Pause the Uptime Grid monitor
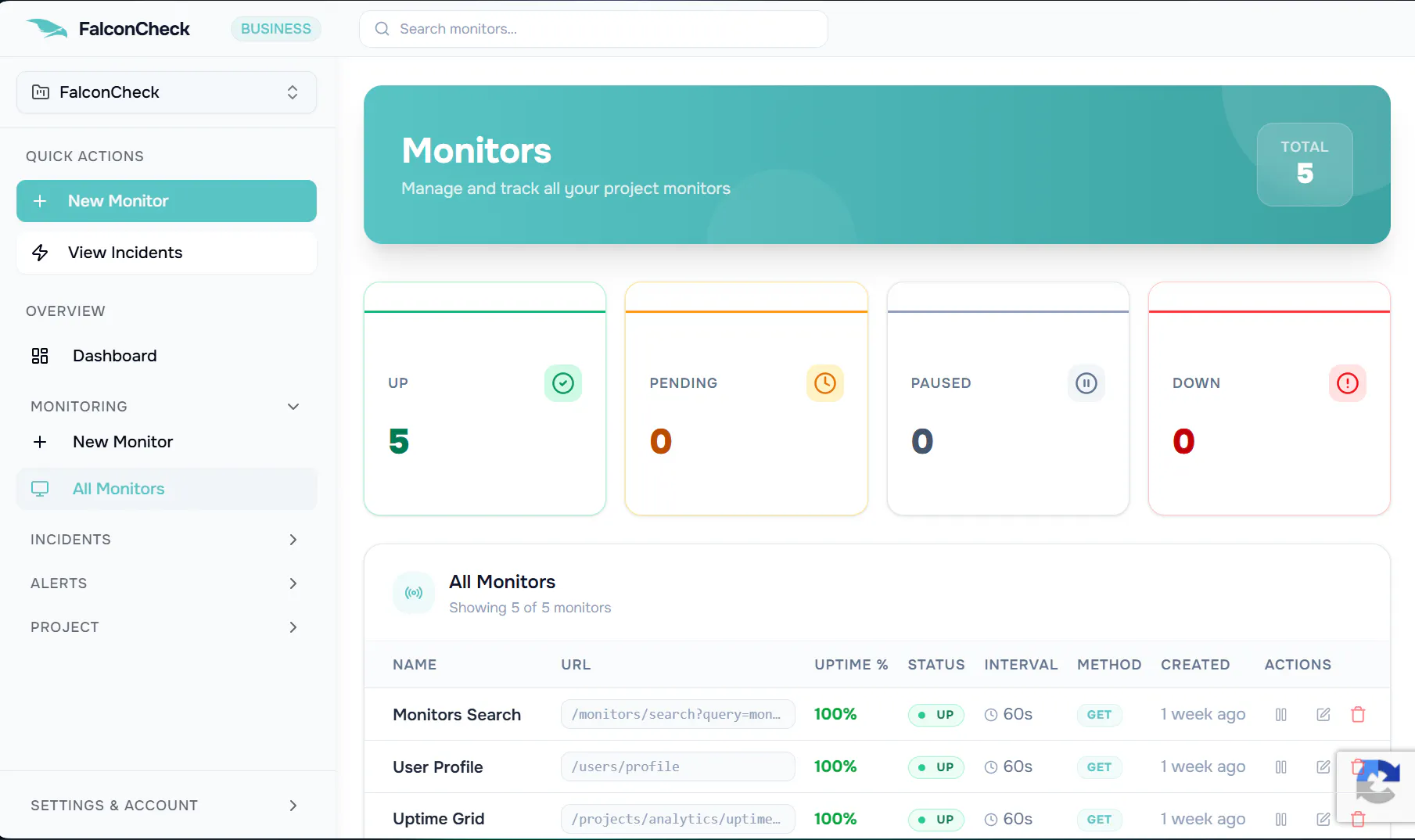Viewport: 1415px width, 840px height. [1281, 819]
